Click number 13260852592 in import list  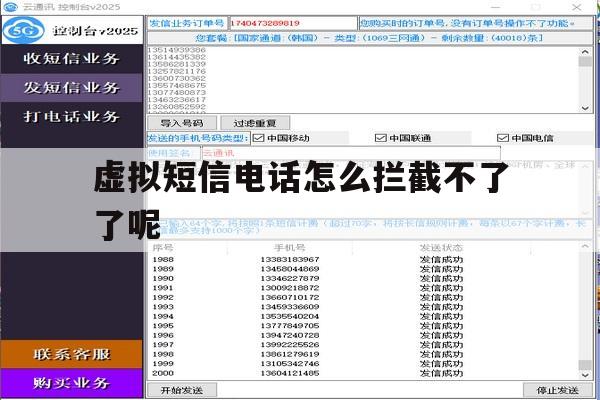click(176, 106)
